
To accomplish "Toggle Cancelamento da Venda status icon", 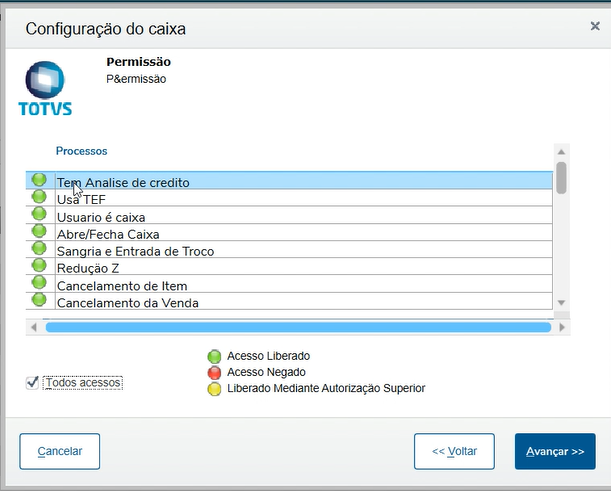I will tap(39, 299).
